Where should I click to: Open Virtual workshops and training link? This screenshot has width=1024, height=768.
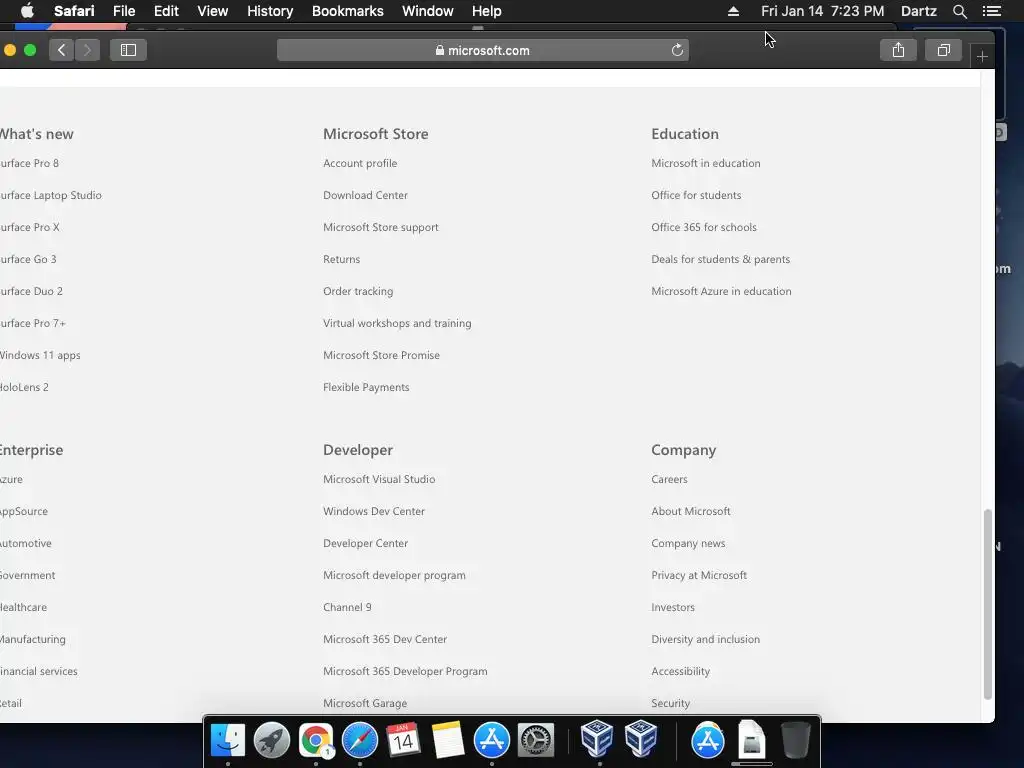pos(397,323)
